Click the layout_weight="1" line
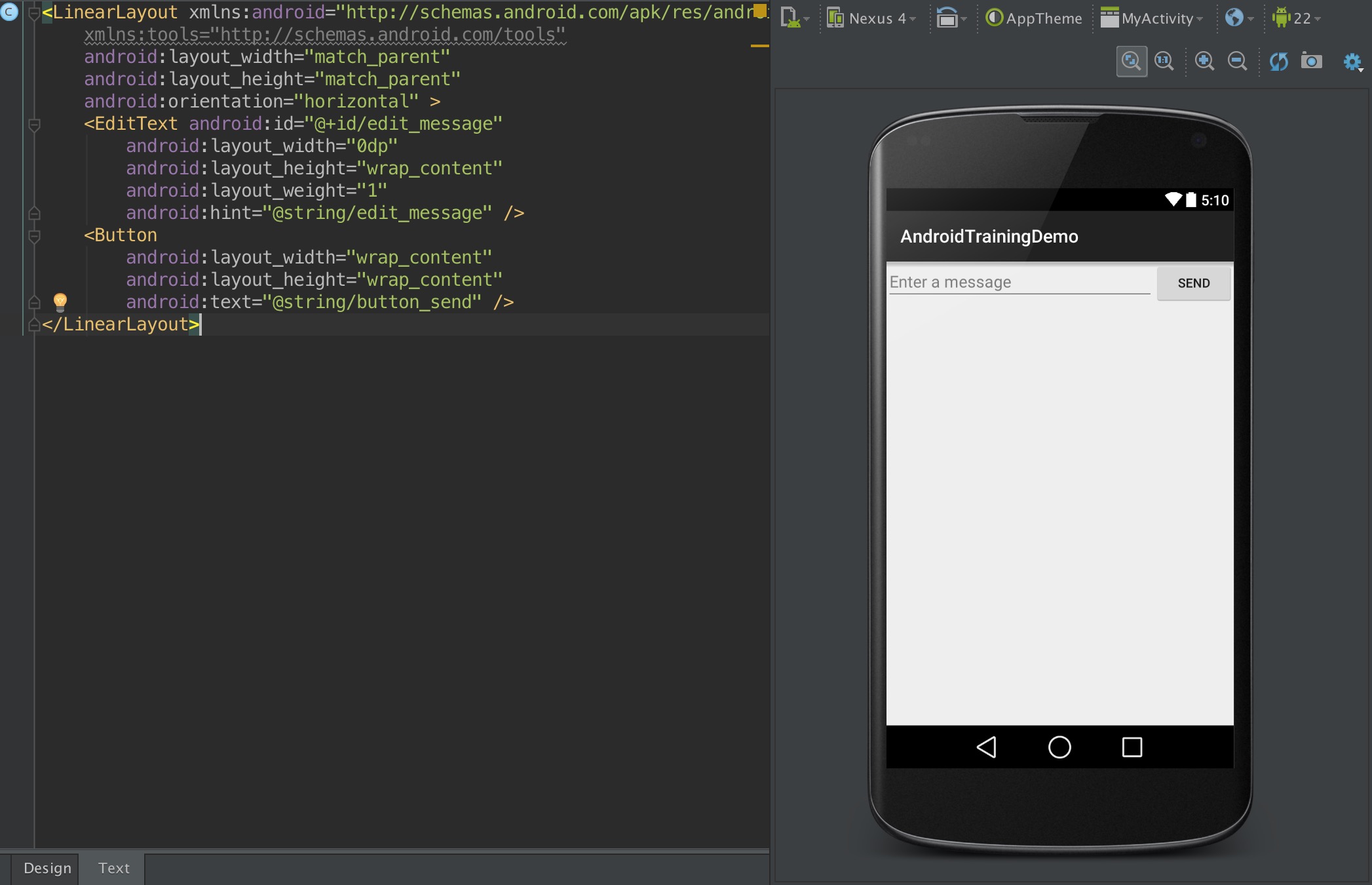Image resolution: width=1372 pixels, height=885 pixels. click(x=257, y=191)
